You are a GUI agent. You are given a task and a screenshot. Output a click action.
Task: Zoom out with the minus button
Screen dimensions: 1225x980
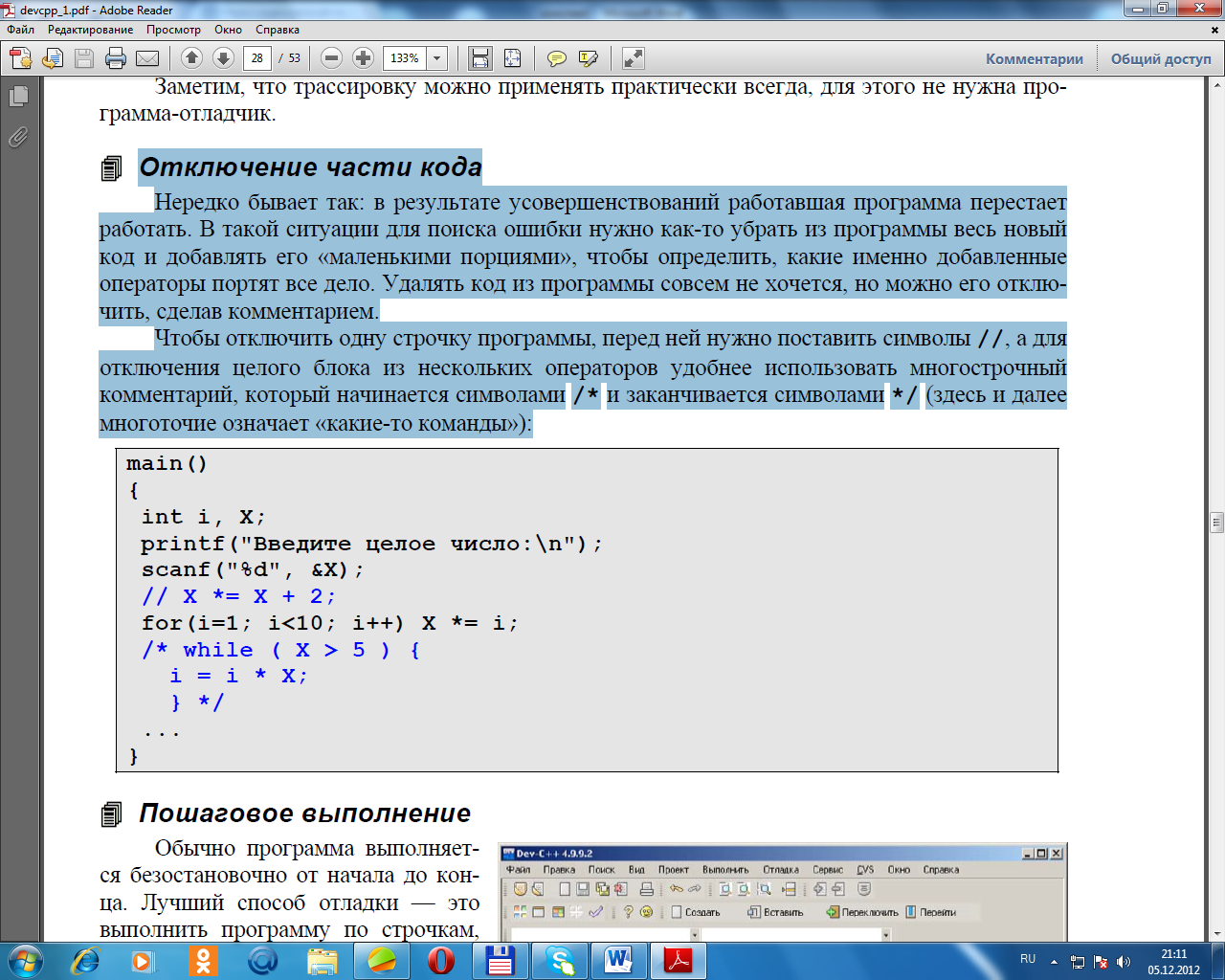point(331,58)
